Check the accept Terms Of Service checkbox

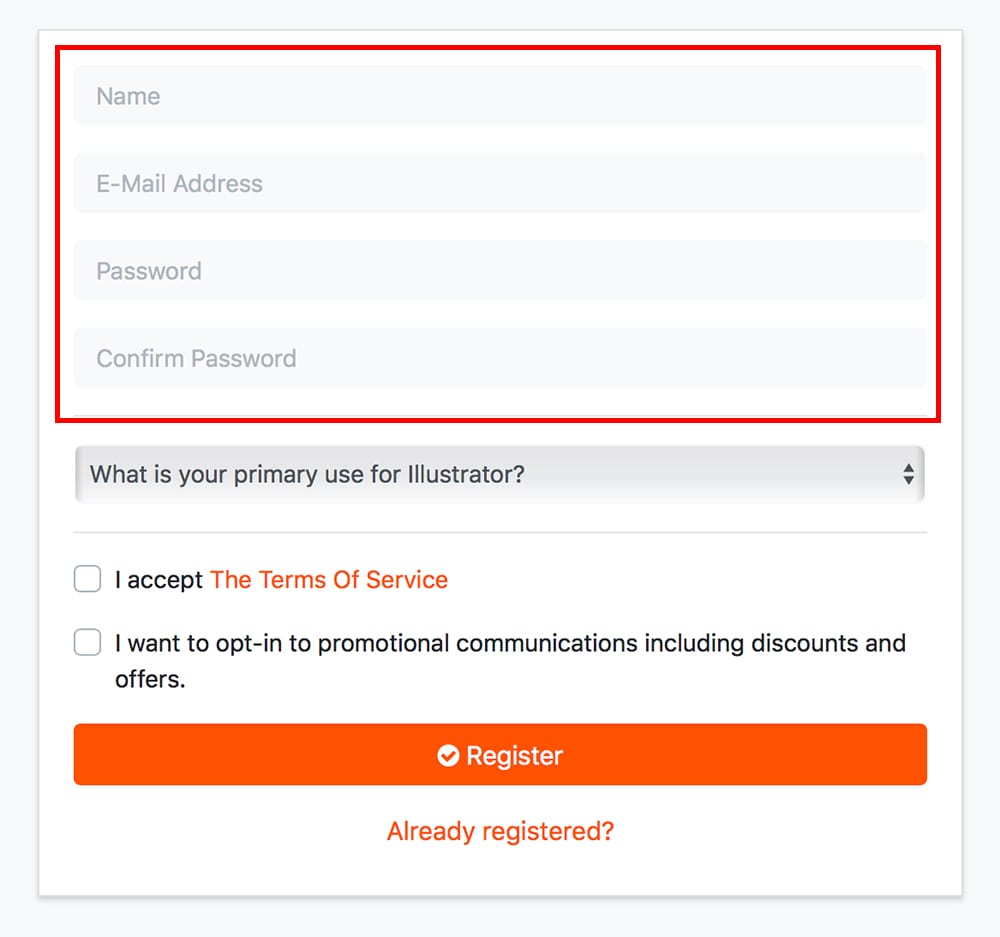[88, 579]
